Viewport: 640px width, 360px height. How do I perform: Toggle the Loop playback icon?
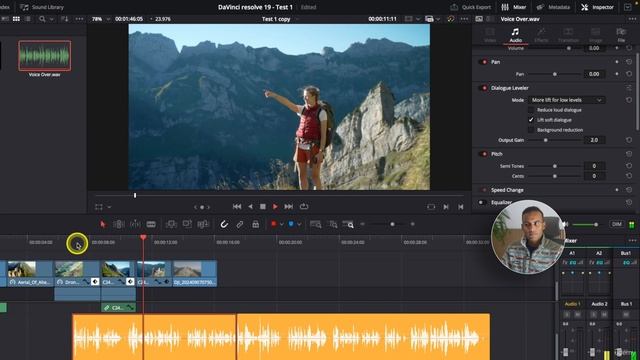[304, 207]
